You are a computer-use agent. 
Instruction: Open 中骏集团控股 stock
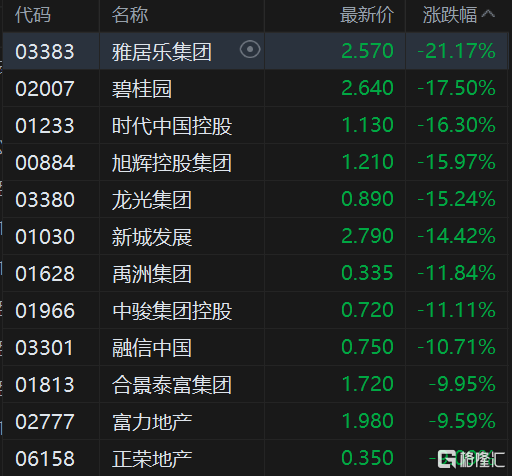tap(172, 311)
